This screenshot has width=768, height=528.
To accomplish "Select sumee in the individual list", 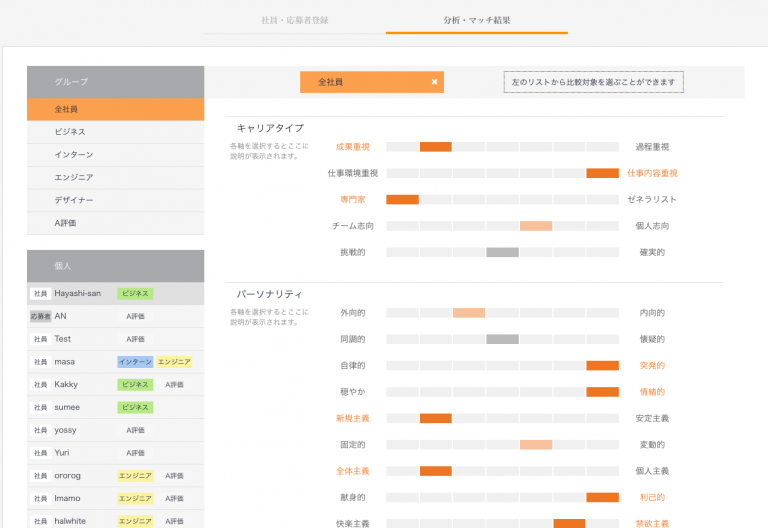I will (x=116, y=408).
